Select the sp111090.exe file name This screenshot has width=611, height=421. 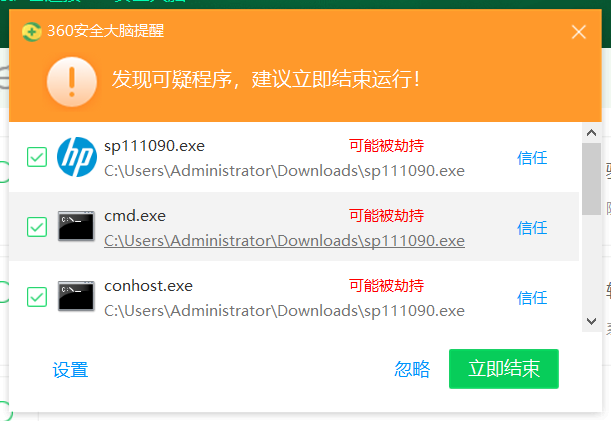coord(154,146)
